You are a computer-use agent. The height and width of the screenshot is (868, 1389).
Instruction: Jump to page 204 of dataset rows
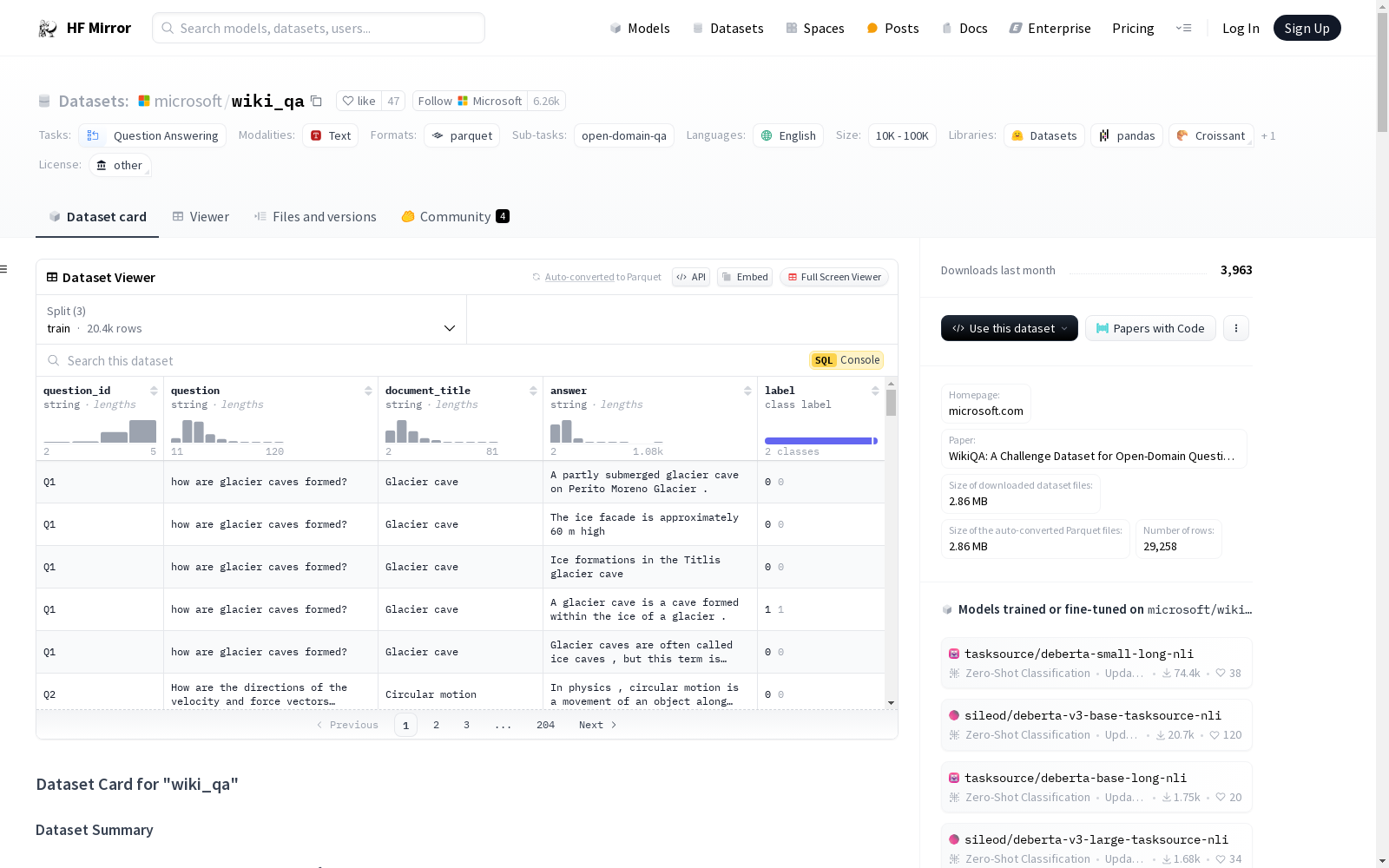[x=545, y=725]
